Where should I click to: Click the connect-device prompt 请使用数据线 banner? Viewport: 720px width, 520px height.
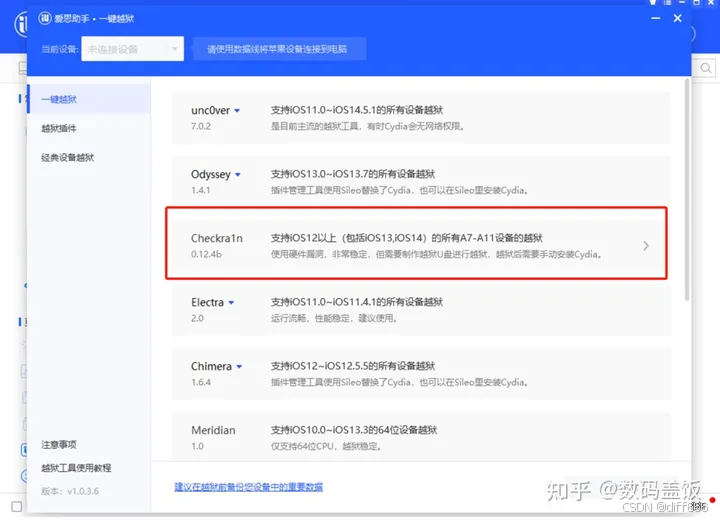point(279,49)
